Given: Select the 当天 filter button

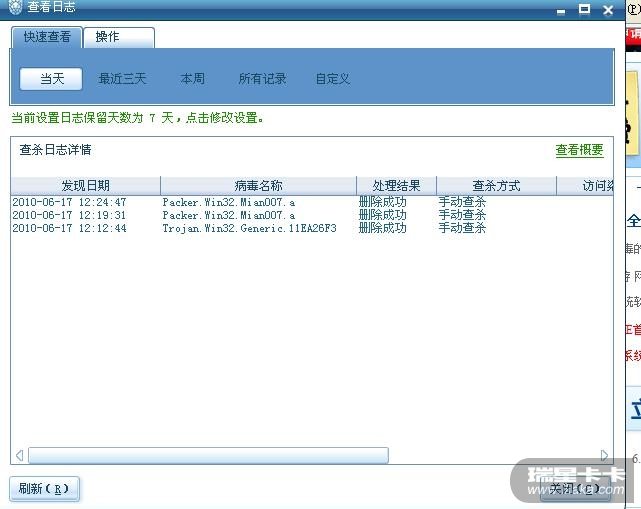Looking at the screenshot, I should [x=51, y=78].
